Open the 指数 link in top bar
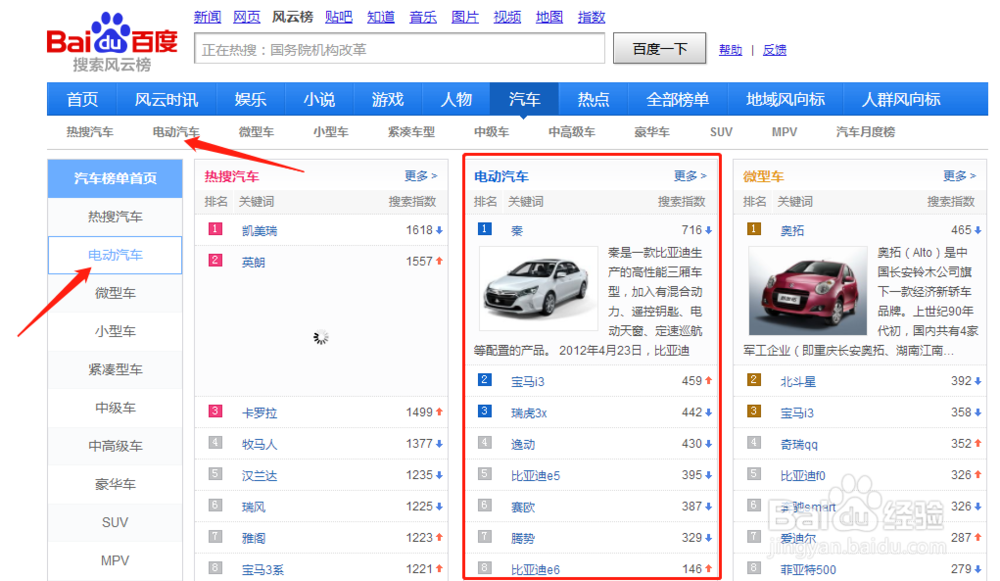The width and height of the screenshot is (1000, 581). click(x=591, y=17)
